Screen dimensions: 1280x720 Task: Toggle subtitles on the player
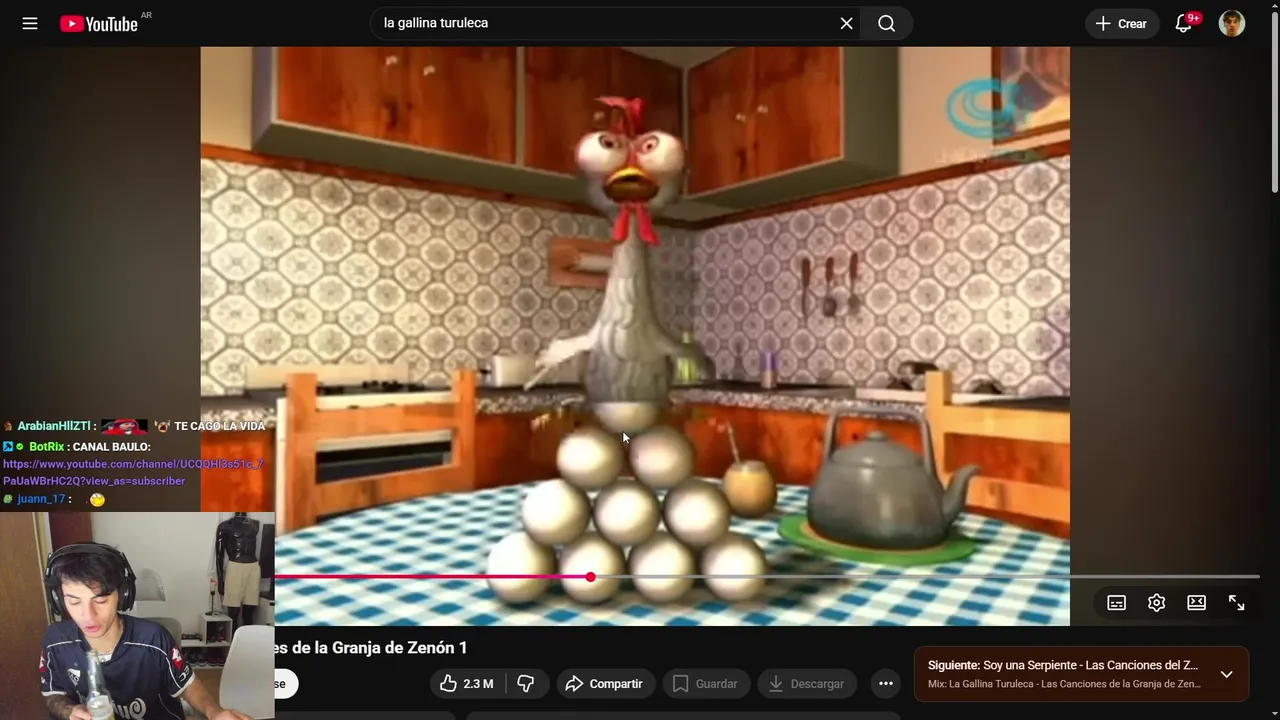tap(1117, 602)
